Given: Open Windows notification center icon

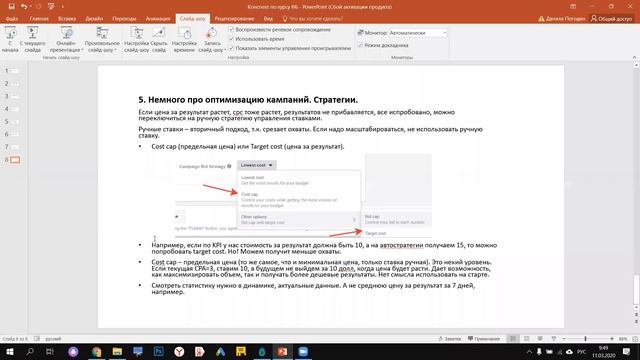Looking at the screenshot, I should [627, 351].
